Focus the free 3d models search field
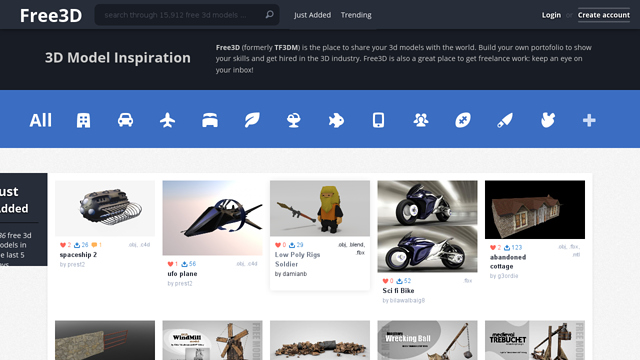 180,15
